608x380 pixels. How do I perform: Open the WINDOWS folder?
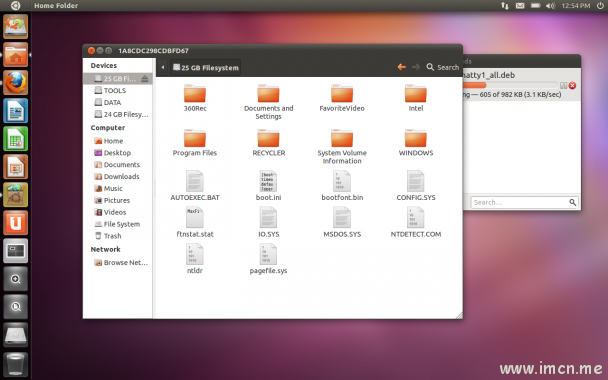[416, 143]
